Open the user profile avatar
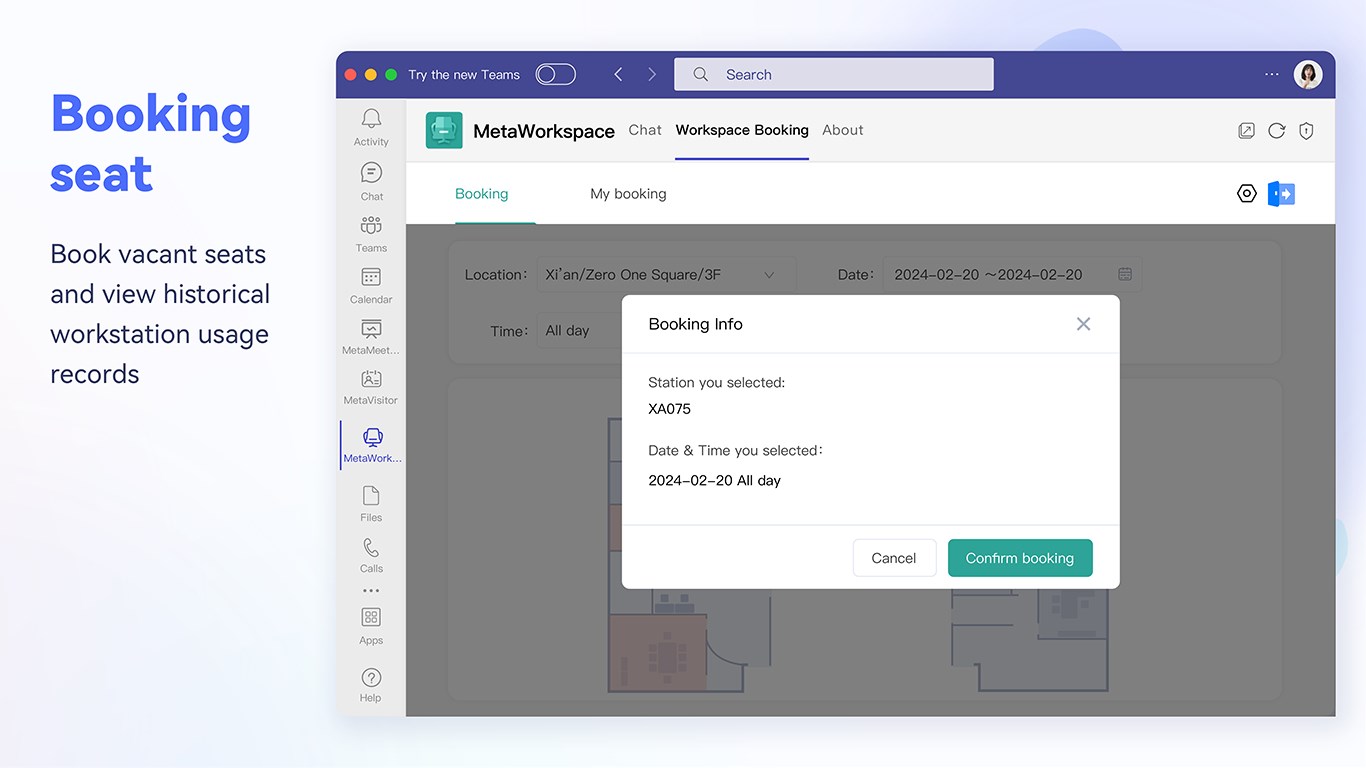The height and width of the screenshot is (768, 1366). coord(1308,74)
